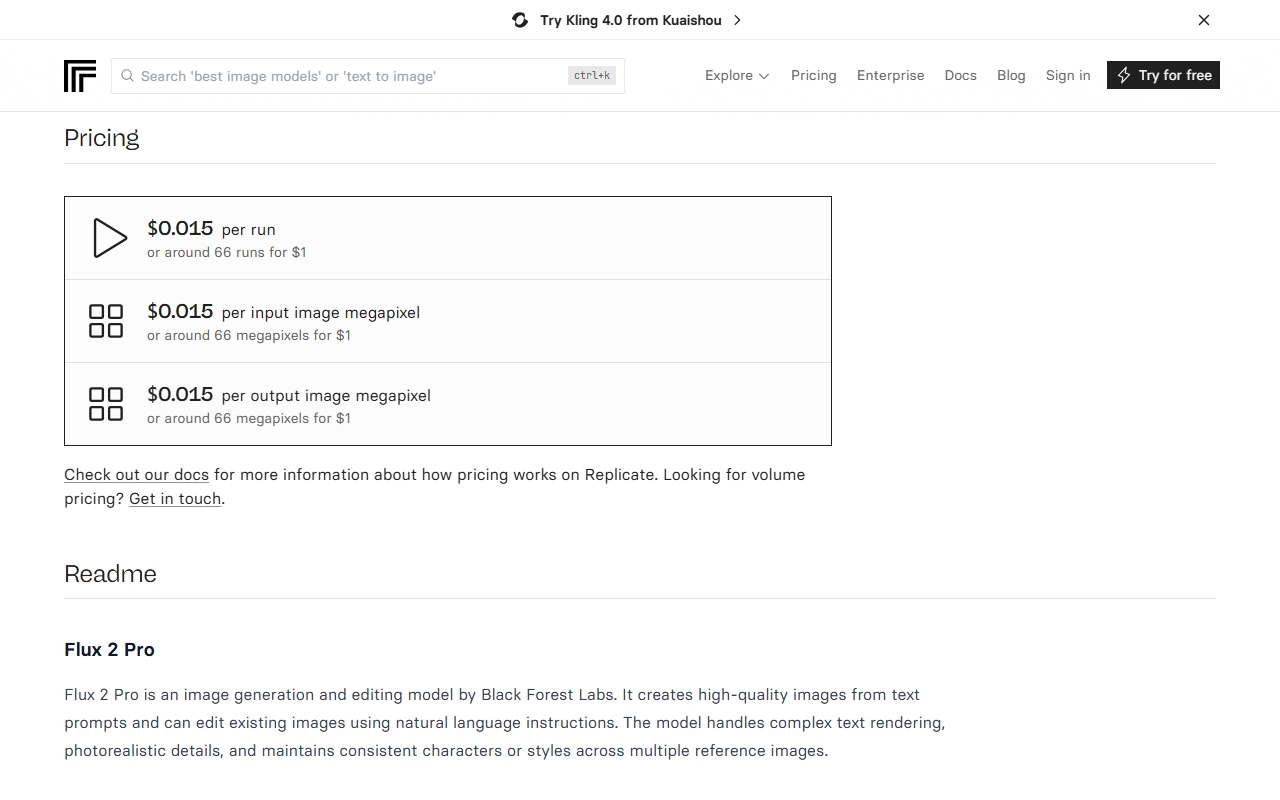The height and width of the screenshot is (800, 1280).
Task: Click the Flux 2 Pro readme title
Action: point(110,649)
